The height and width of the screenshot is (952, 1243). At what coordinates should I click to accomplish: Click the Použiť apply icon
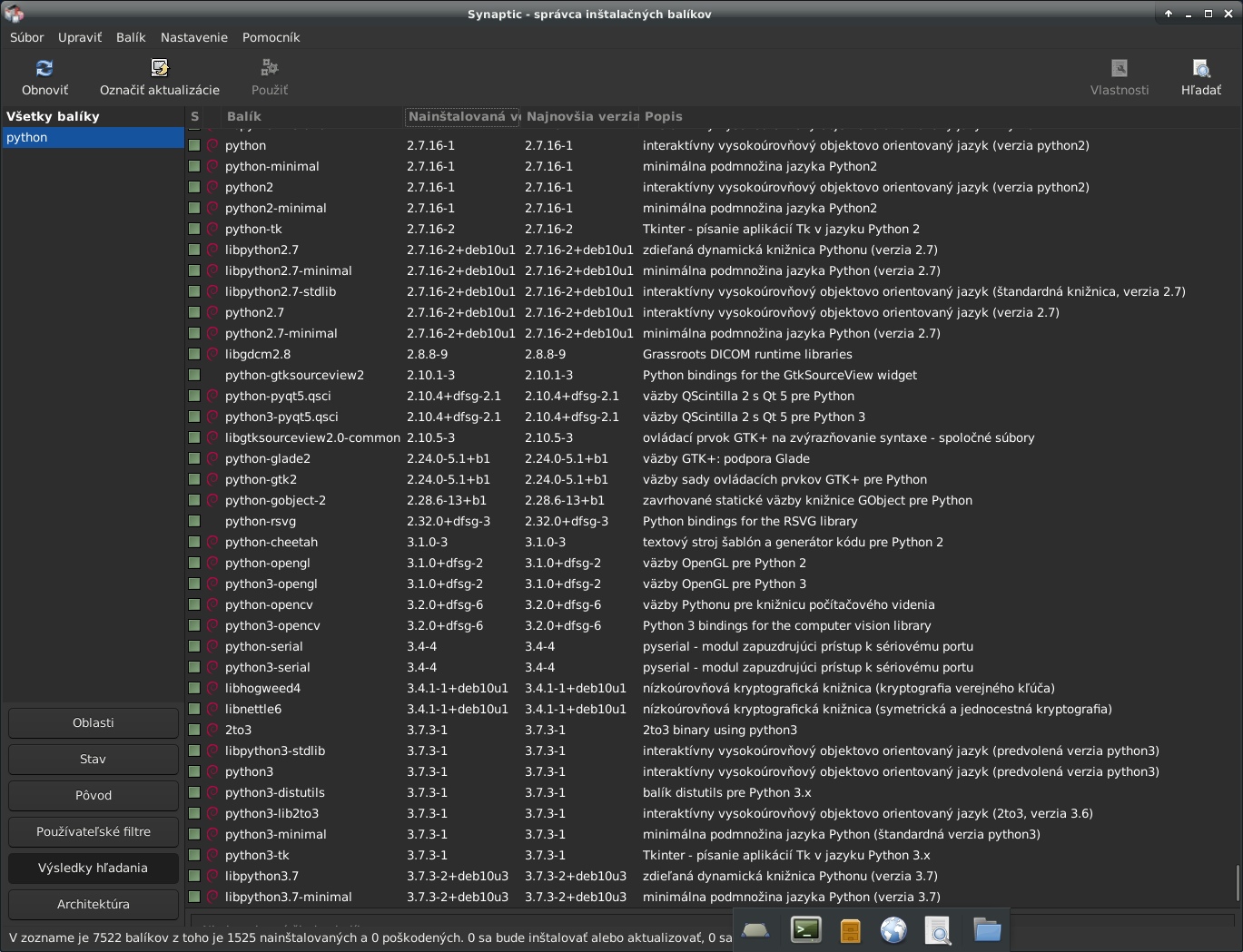[x=270, y=68]
